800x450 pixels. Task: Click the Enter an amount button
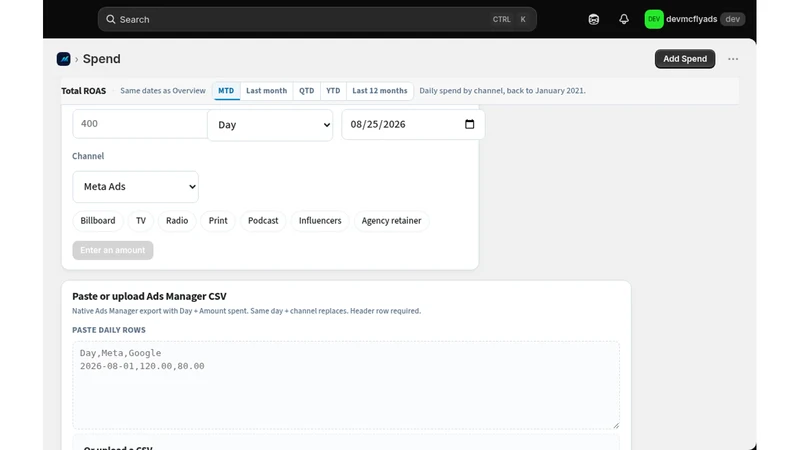coord(113,251)
